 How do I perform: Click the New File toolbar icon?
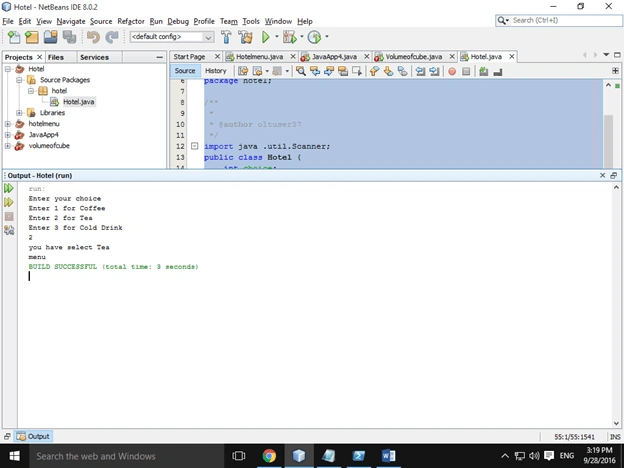point(14,37)
